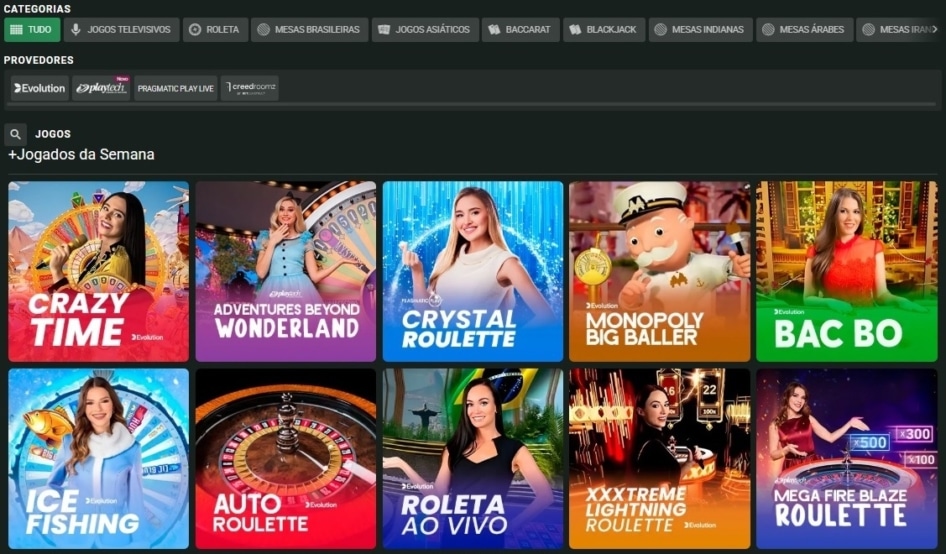Open the Ice Fishing game
The width and height of the screenshot is (946, 554).
pos(98,459)
